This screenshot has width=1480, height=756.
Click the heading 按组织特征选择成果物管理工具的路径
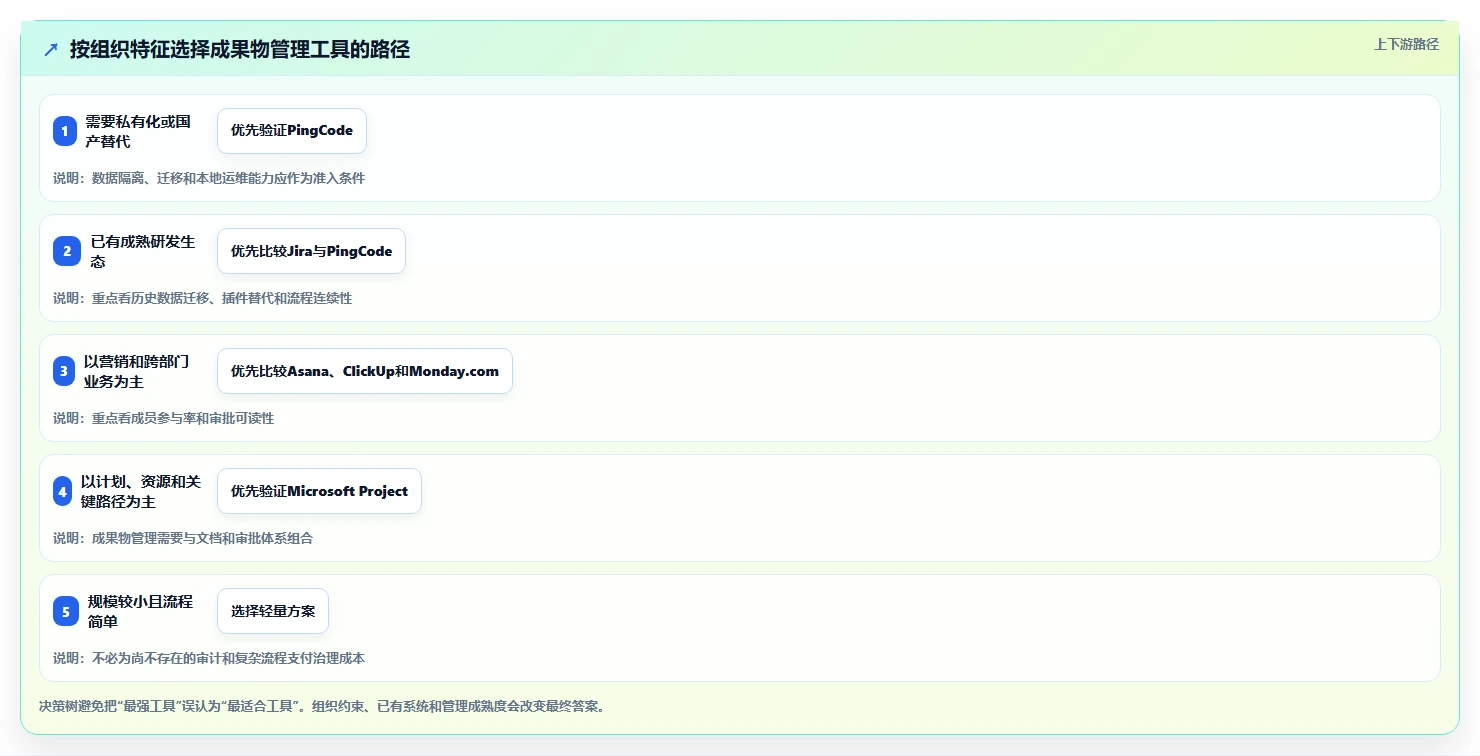240,50
